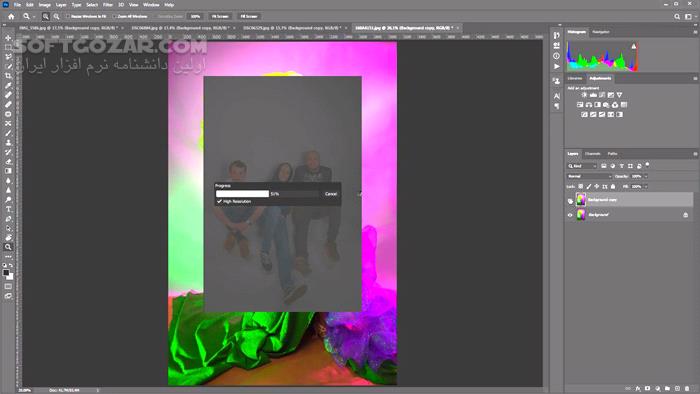Toggle lock image pixels brush icon
Screen dimensions: 700x394
coord(588,187)
